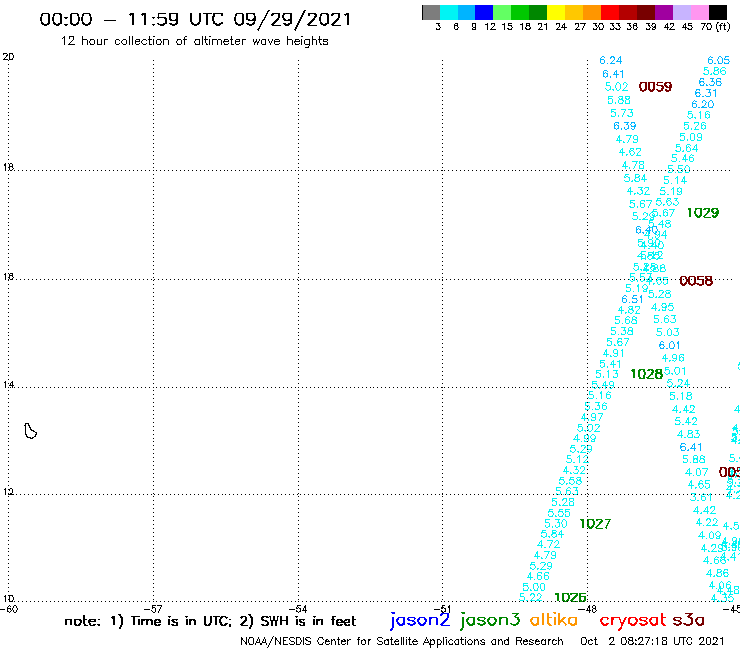The width and height of the screenshot is (740, 650).
Task: Click wave height value 4.72
Action: 548,544
